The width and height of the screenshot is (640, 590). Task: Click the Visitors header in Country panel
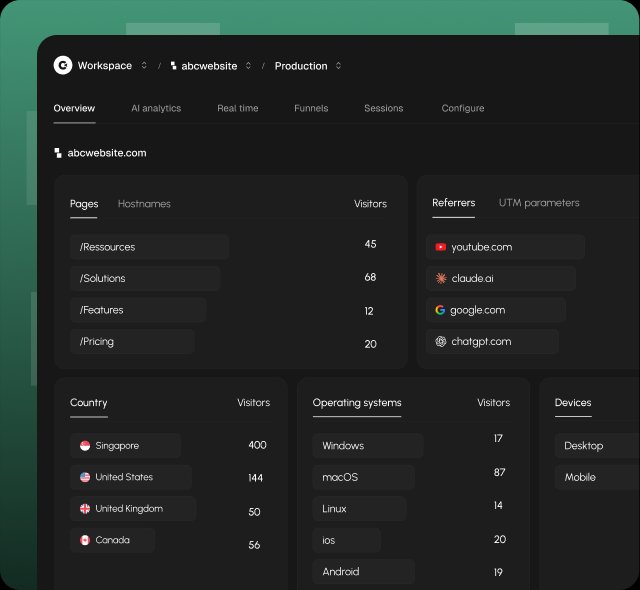(x=253, y=403)
